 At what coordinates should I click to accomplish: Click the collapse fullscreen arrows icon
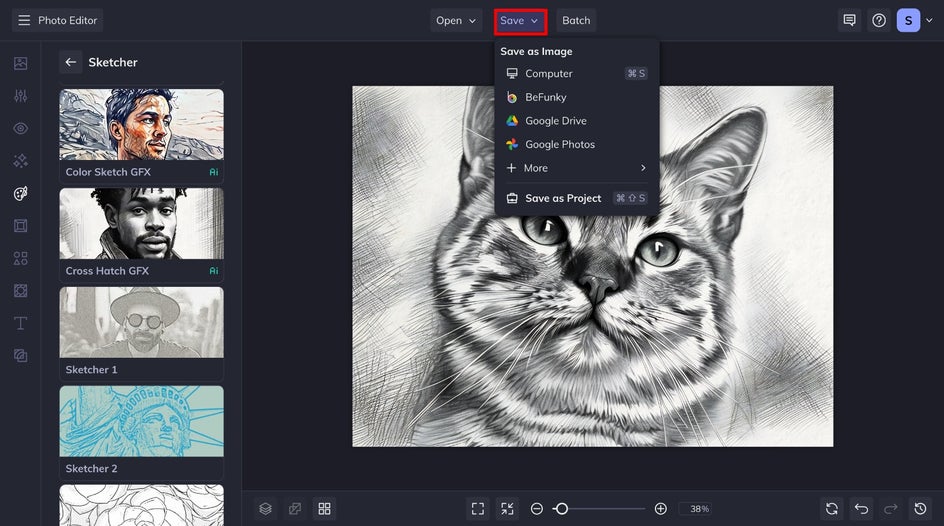508,509
